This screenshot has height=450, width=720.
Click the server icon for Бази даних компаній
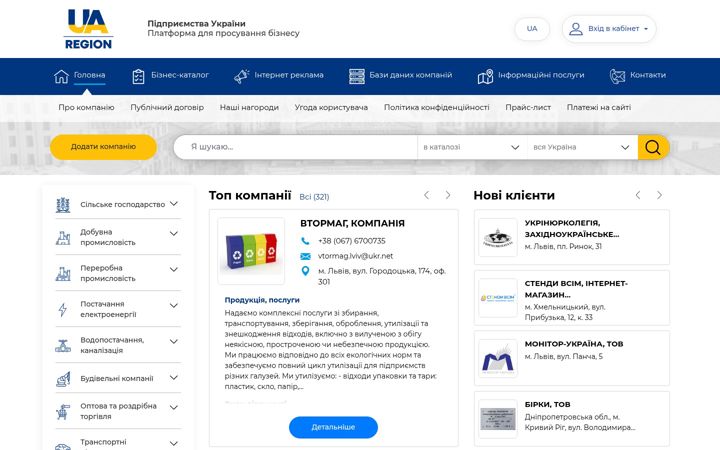(357, 76)
